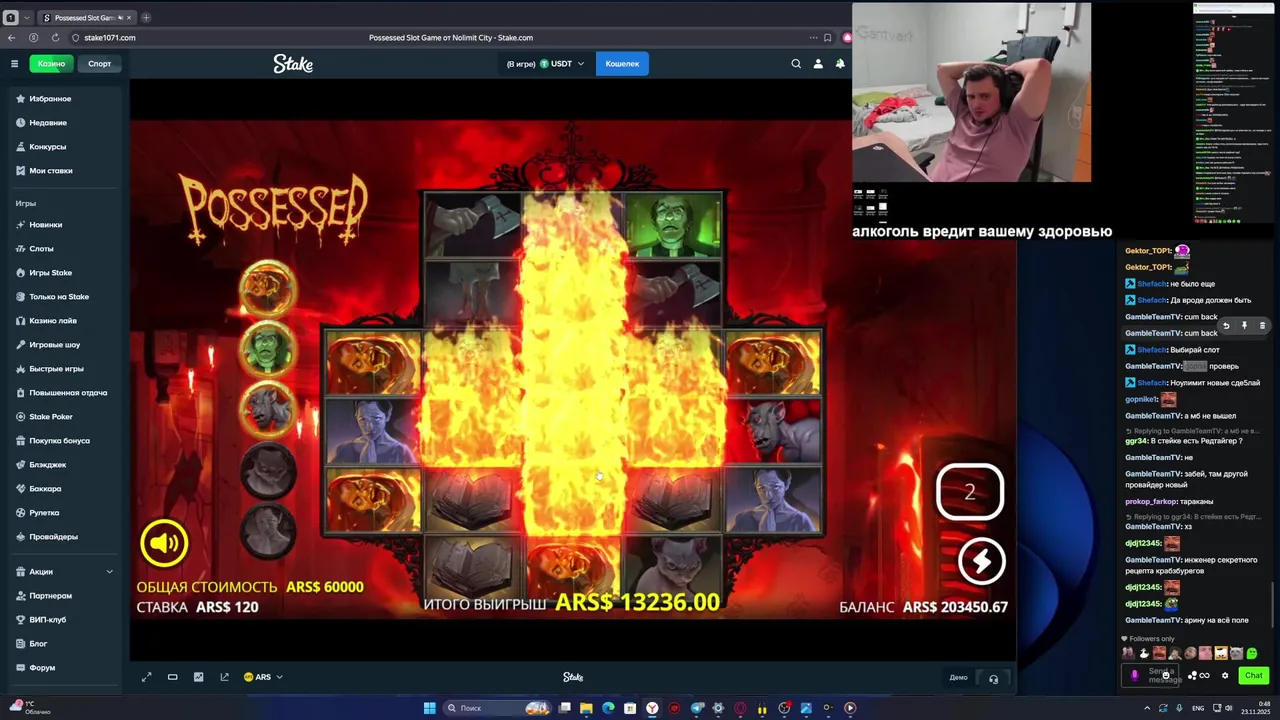This screenshot has height=720, width=1280.
Task: Click the Игровые шоу sidebar icon
Action: (x=20, y=345)
